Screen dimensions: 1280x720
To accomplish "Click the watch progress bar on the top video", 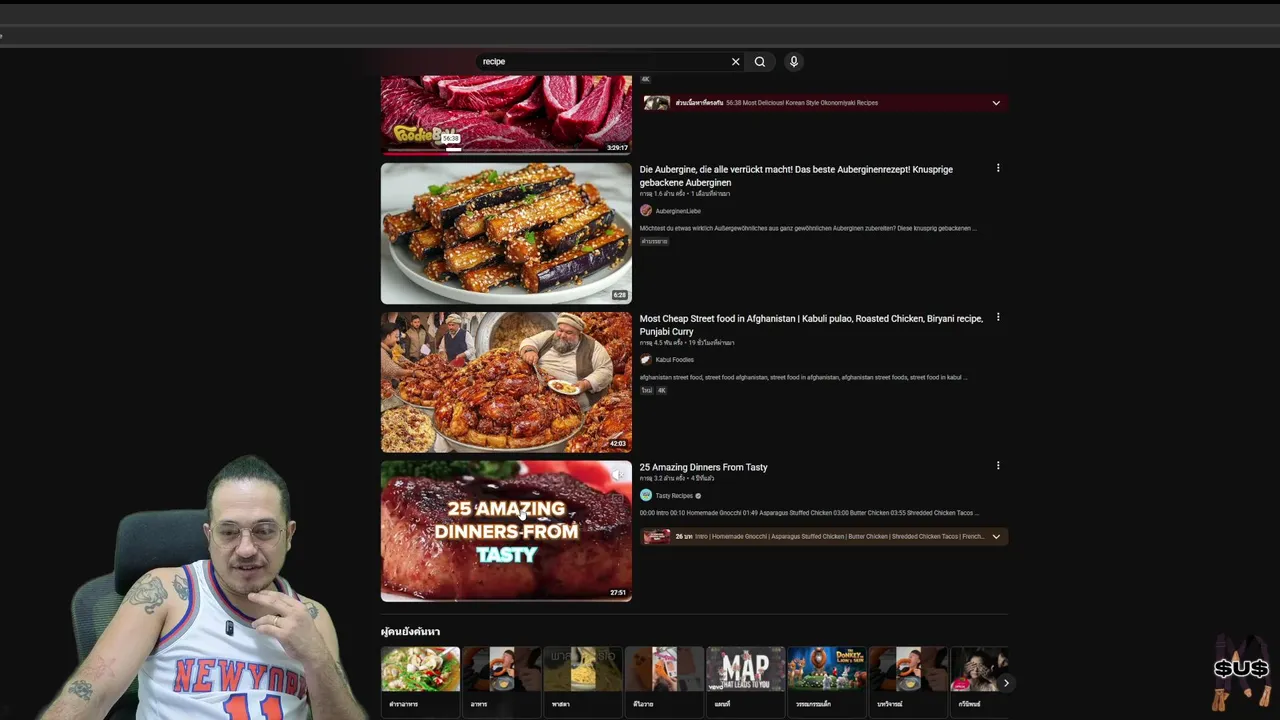I will coord(506,154).
